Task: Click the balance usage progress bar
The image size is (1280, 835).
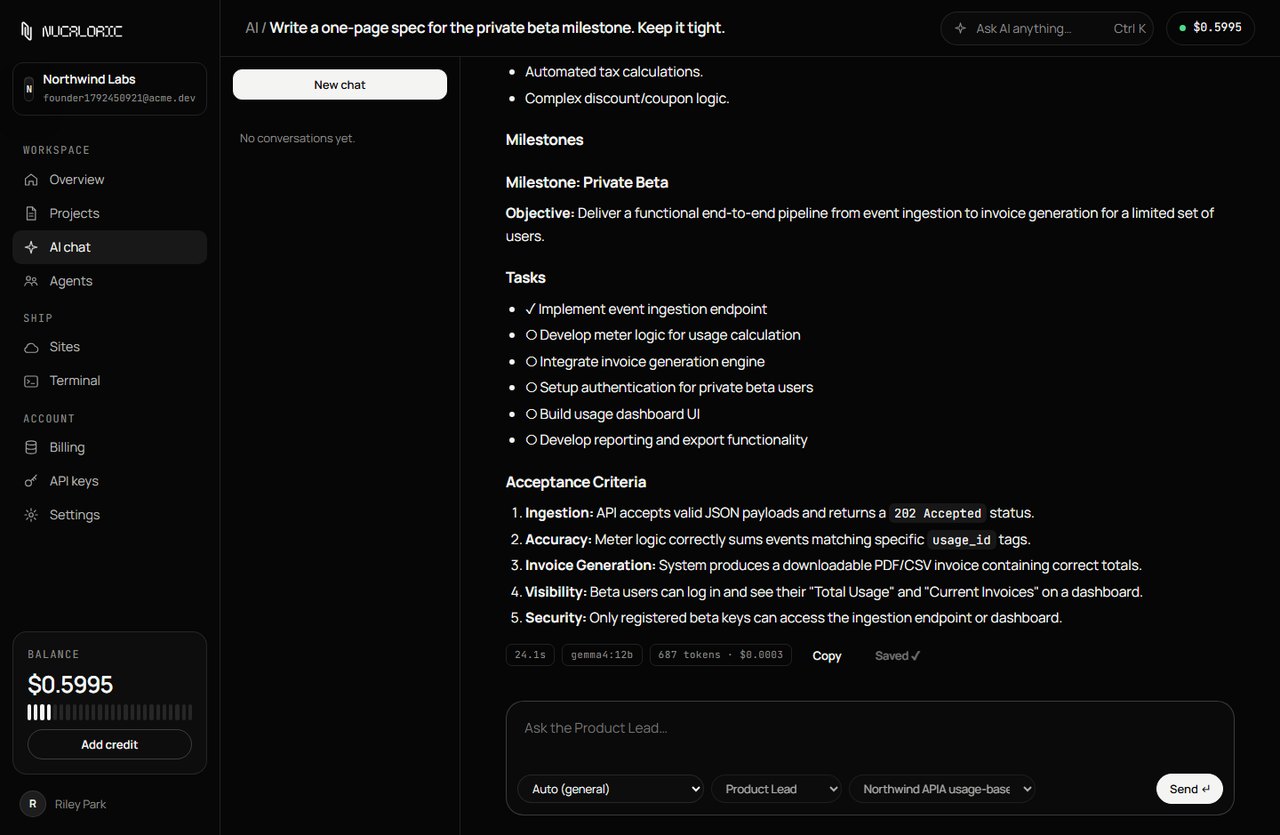Action: 110,713
